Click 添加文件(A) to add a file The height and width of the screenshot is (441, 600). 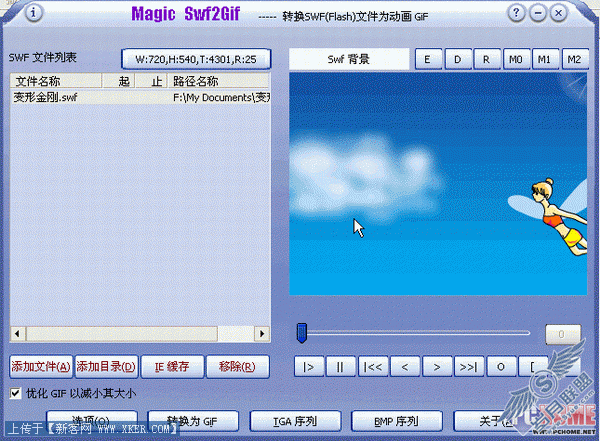[41, 367]
